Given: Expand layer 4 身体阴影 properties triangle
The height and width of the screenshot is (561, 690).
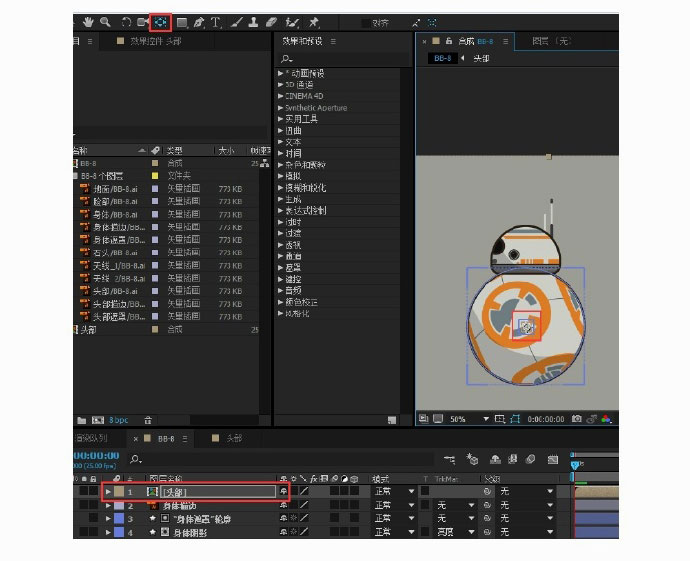Looking at the screenshot, I should click(108, 532).
